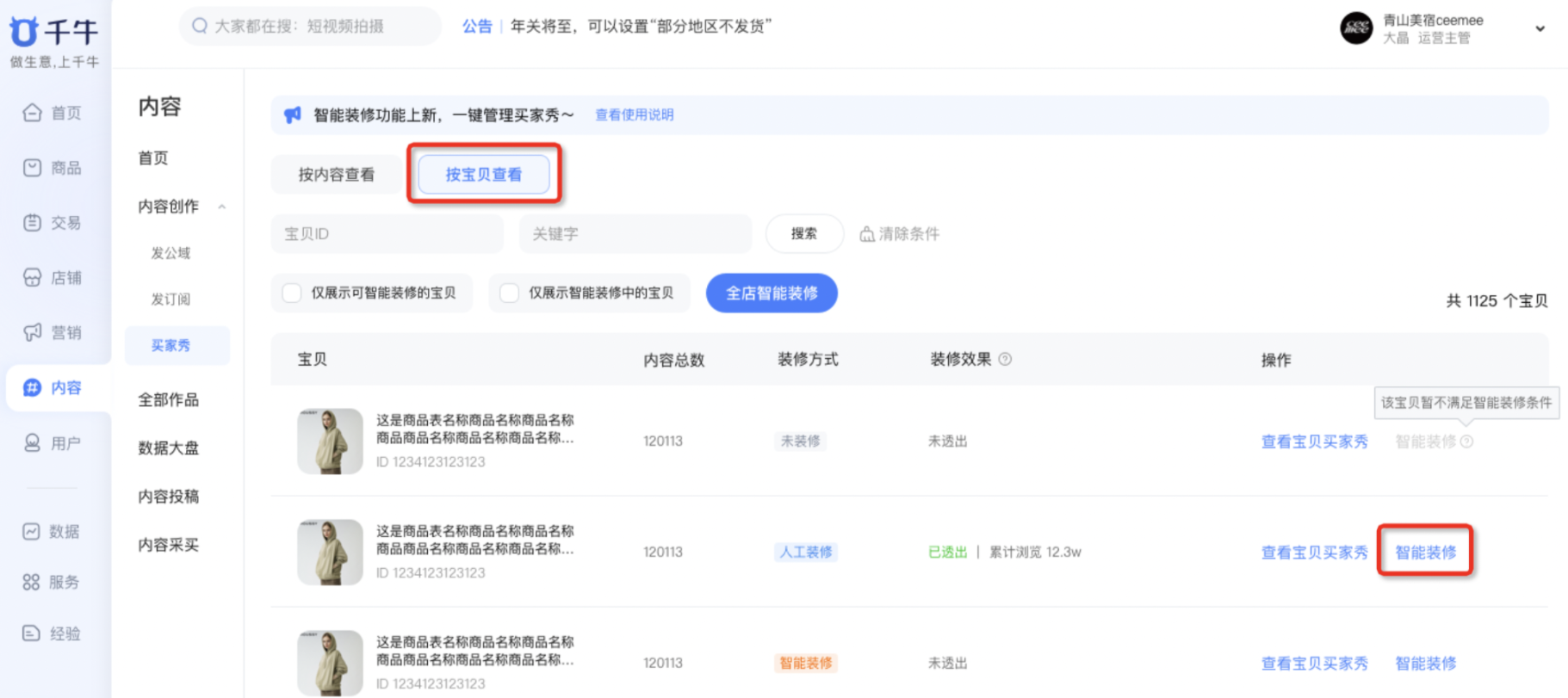The image size is (1568, 698).
Task: Click the search magnifier icon in top bar
Action: pyautogui.click(x=200, y=26)
